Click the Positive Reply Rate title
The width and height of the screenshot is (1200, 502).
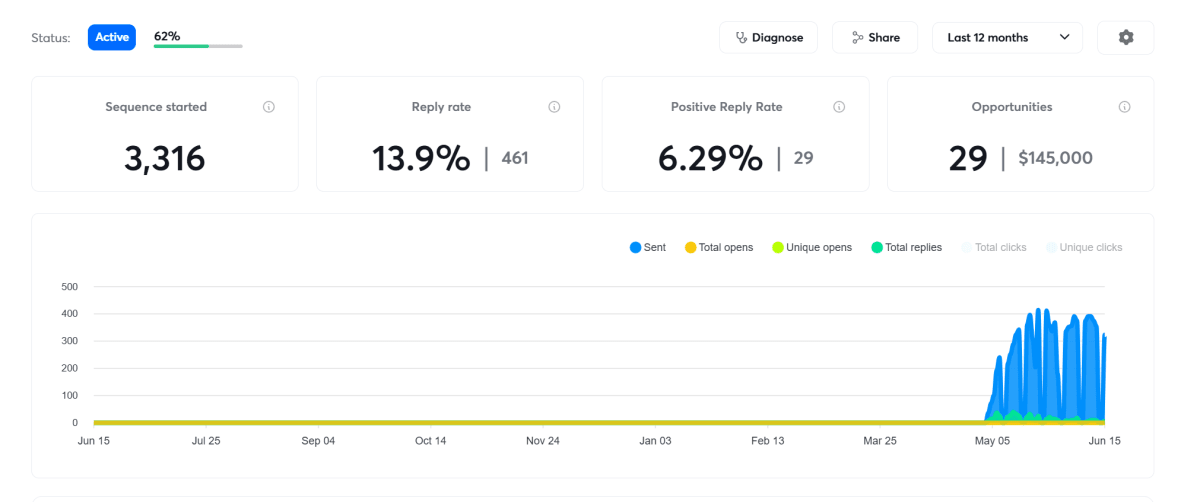pos(727,107)
